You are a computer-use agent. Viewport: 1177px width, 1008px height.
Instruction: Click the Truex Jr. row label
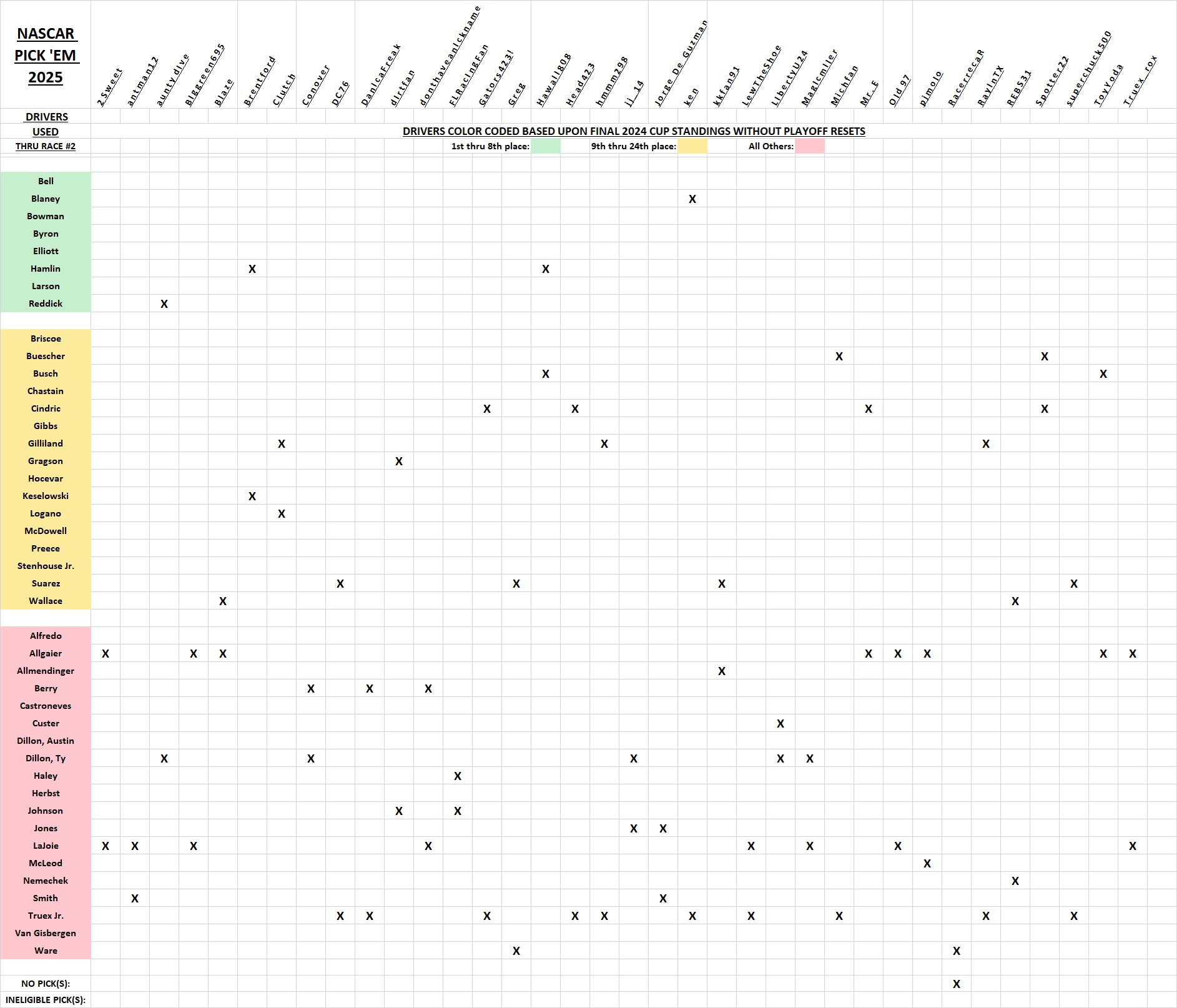[46, 916]
